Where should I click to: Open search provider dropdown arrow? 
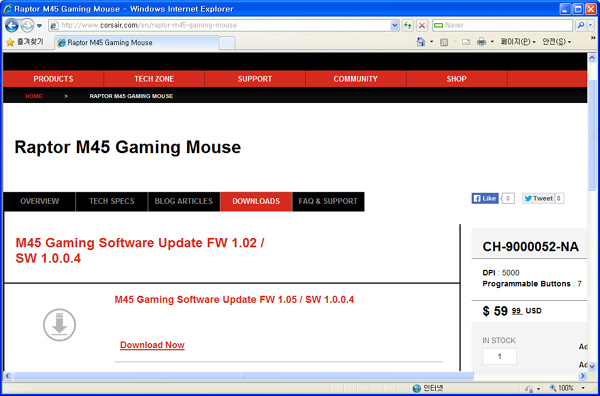[590, 25]
